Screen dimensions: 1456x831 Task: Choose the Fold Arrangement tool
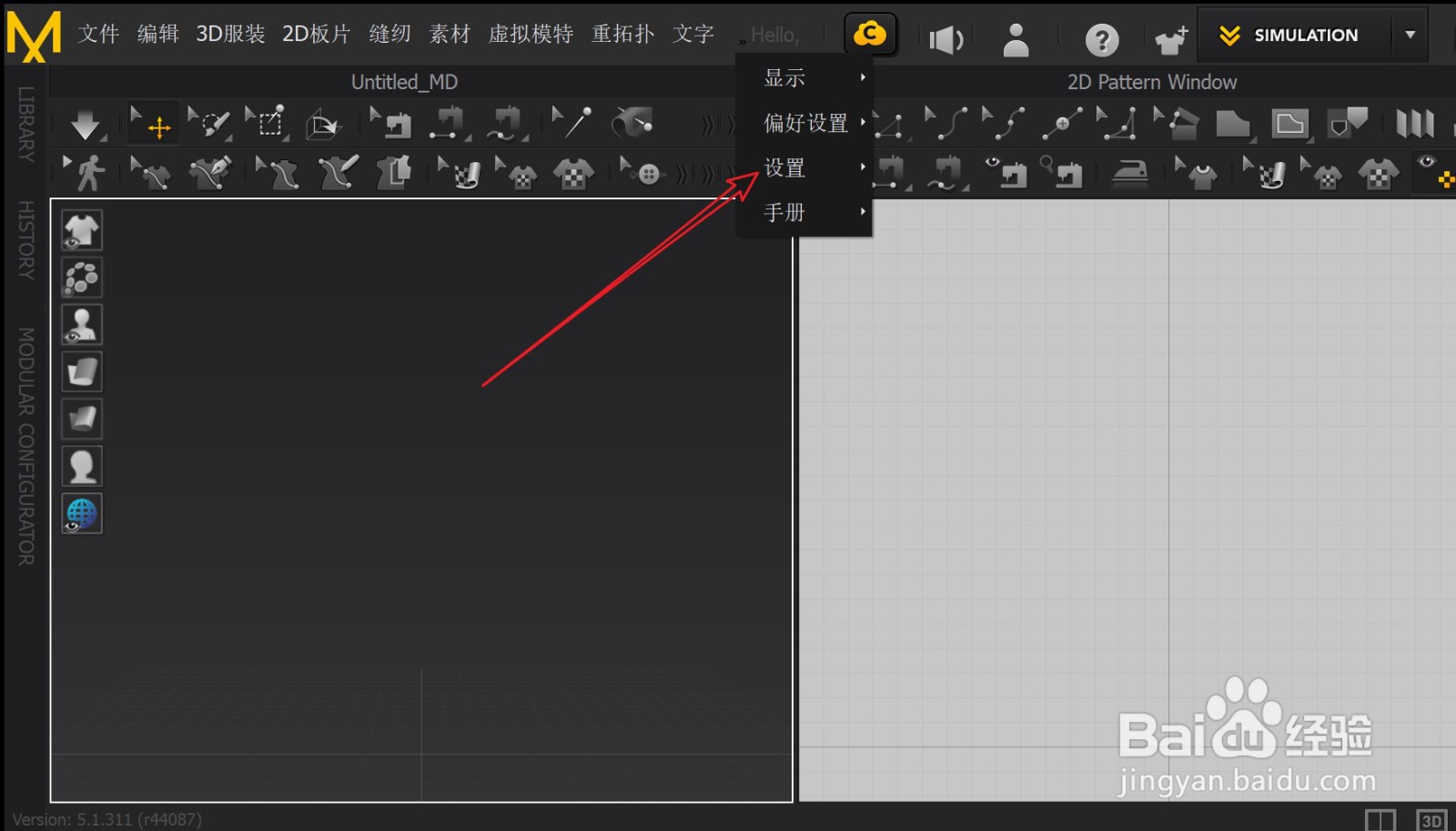coord(322,124)
